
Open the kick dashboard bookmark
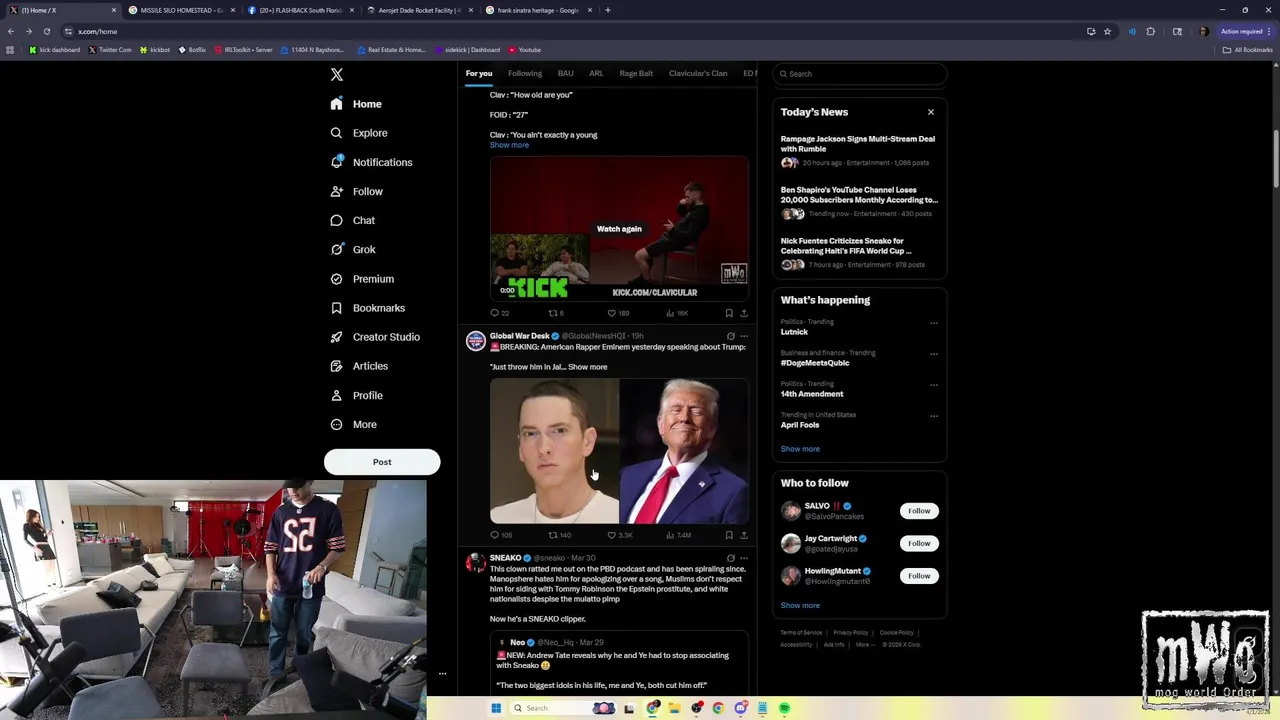point(55,50)
